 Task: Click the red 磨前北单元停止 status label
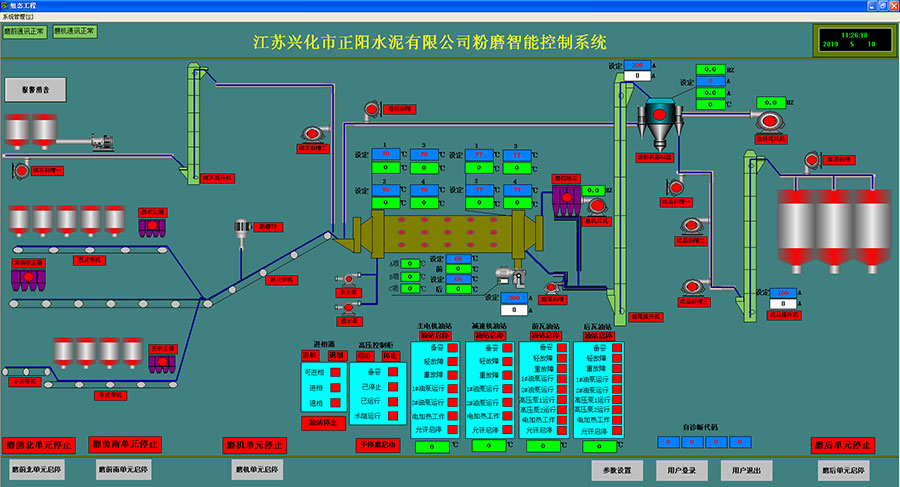(x=39, y=445)
